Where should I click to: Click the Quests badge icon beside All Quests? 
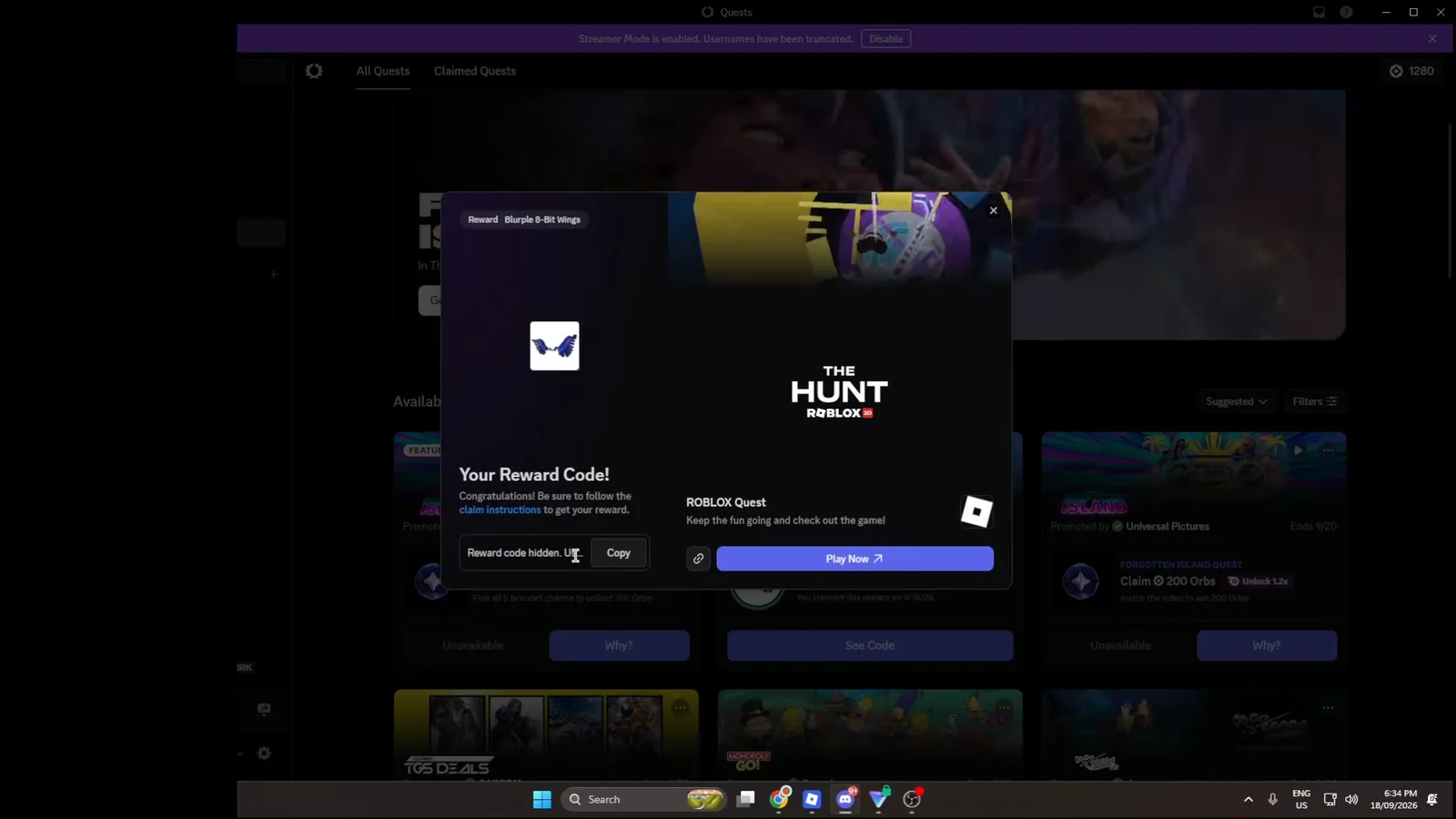[314, 71]
